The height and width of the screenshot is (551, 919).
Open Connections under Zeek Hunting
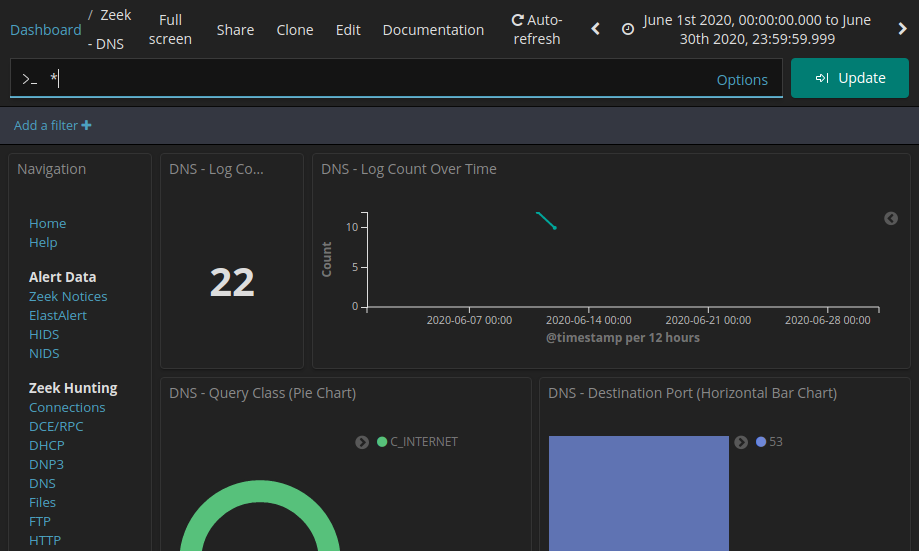click(x=67, y=407)
